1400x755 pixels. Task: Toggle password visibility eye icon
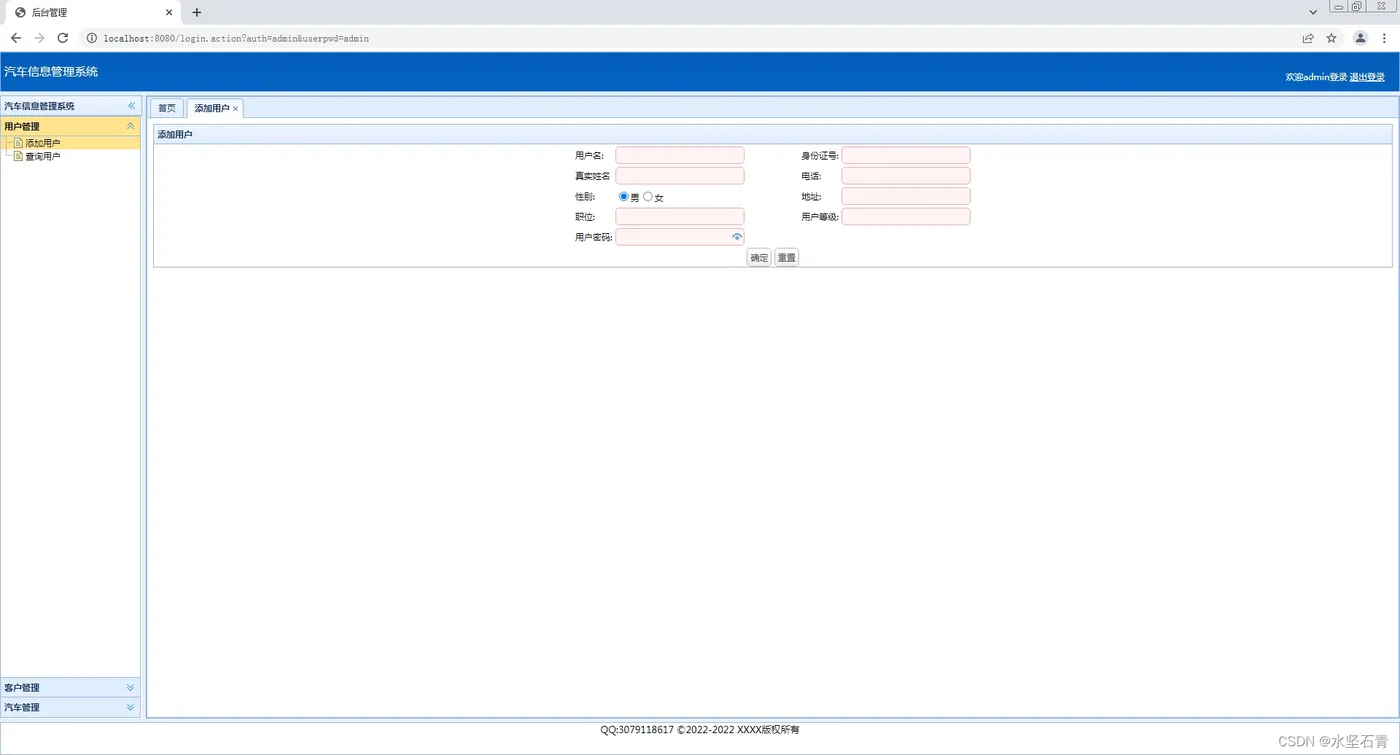737,237
